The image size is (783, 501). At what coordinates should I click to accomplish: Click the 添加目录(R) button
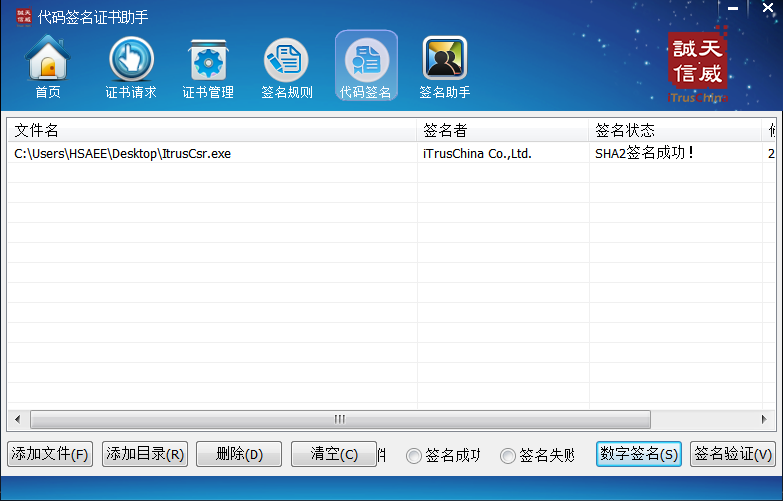click(145, 454)
